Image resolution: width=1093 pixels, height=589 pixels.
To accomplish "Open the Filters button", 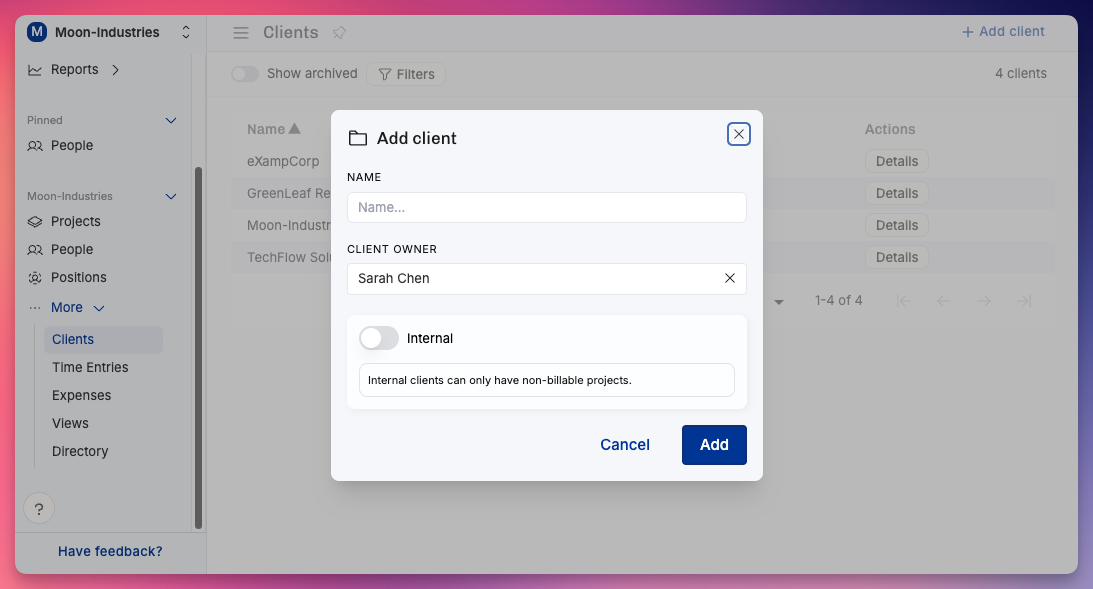I will (x=406, y=74).
